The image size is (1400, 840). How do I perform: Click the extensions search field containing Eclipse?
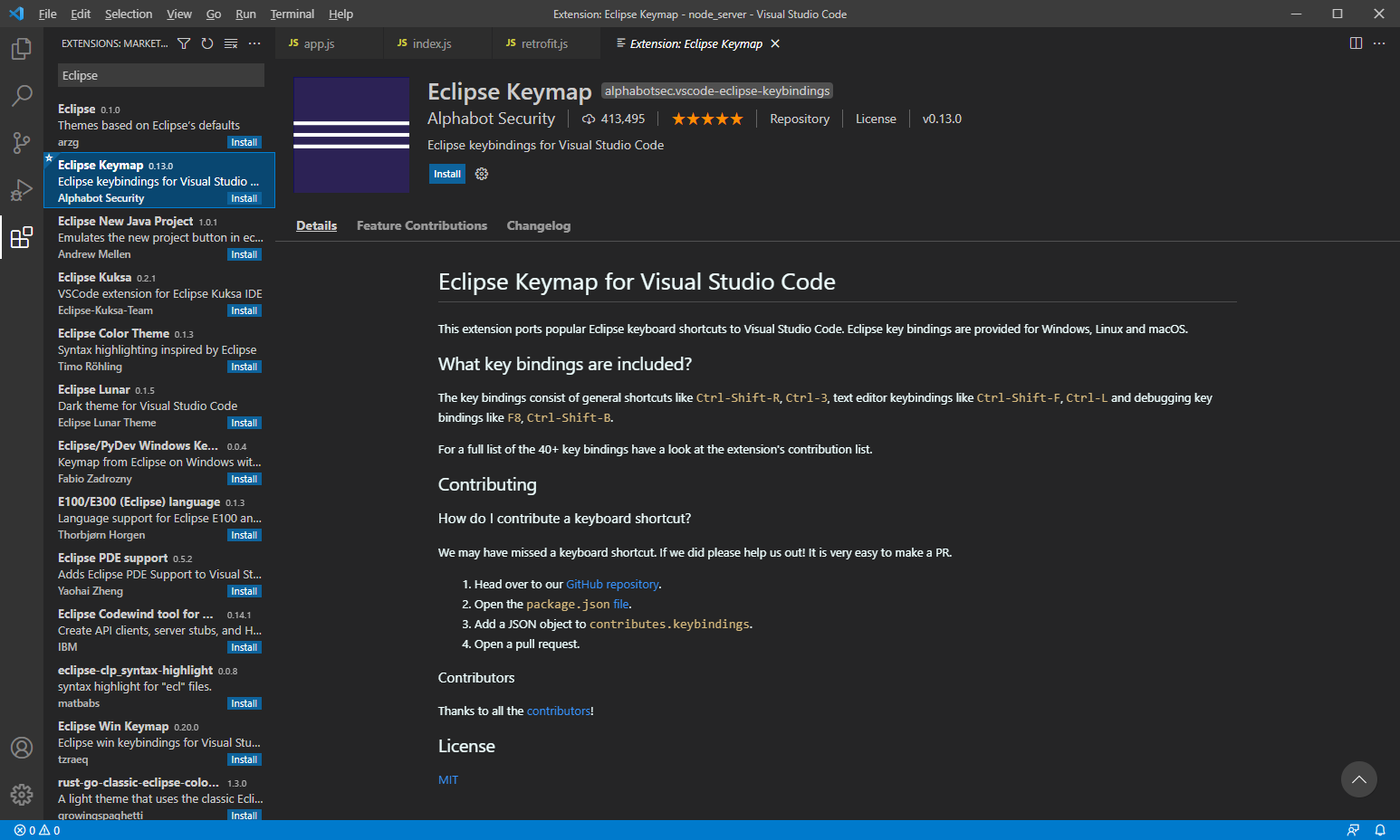click(161, 75)
